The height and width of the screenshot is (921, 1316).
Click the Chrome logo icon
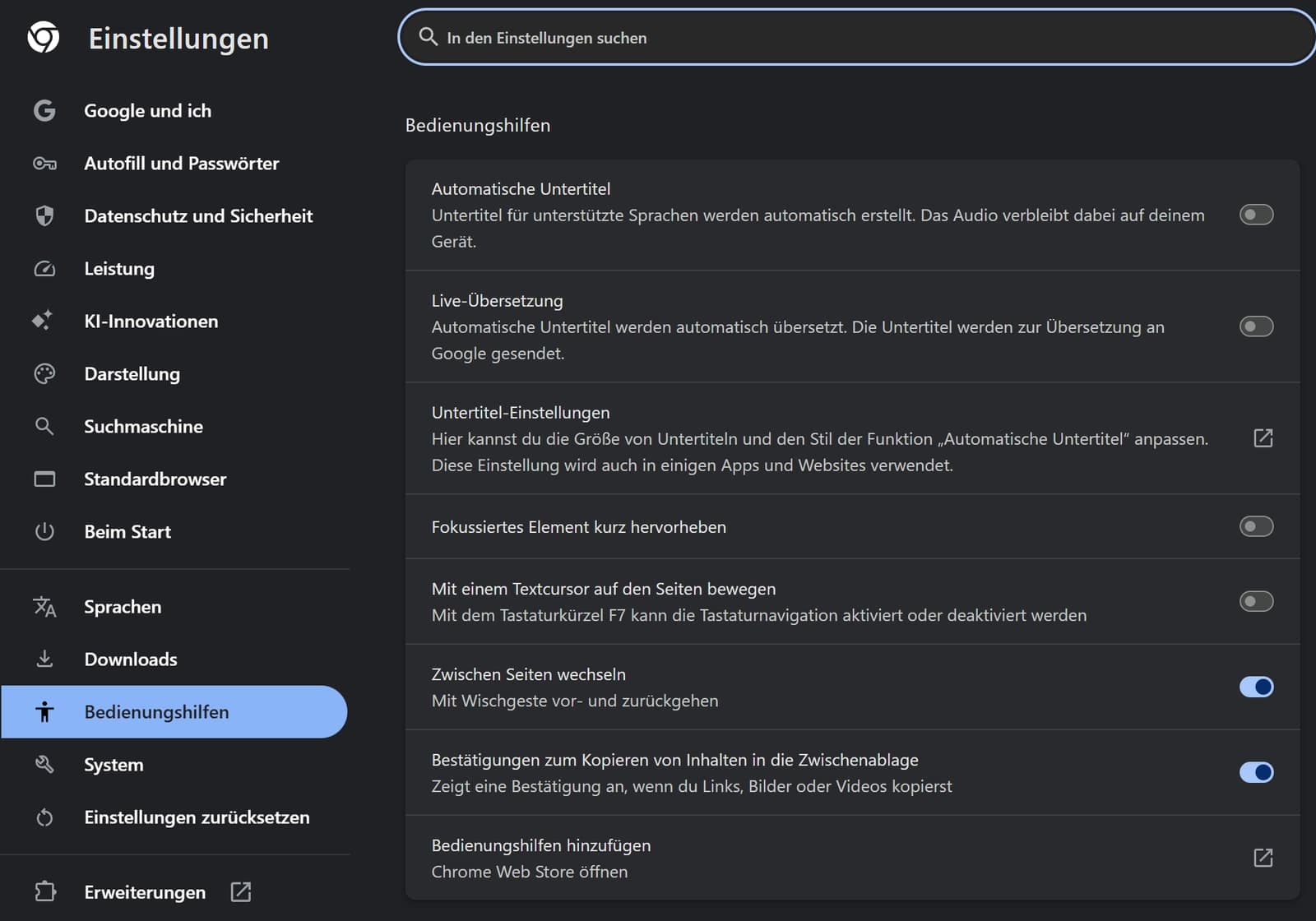[44, 37]
